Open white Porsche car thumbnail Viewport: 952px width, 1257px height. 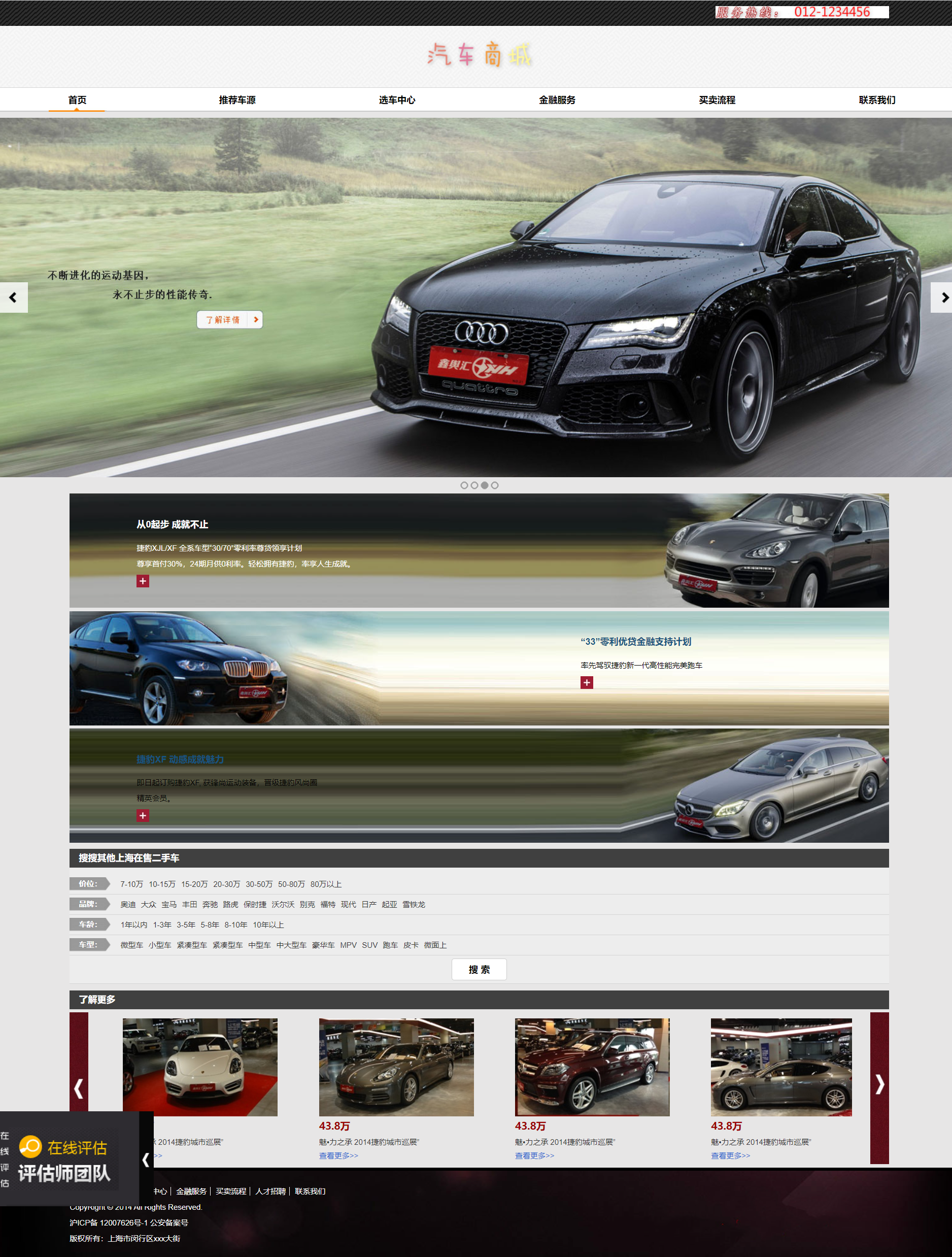pyautogui.click(x=200, y=1067)
